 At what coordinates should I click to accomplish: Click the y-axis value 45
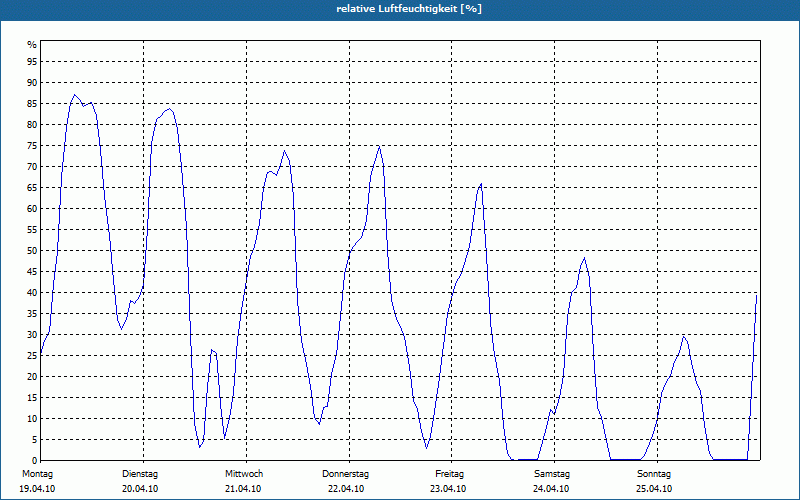(32, 271)
